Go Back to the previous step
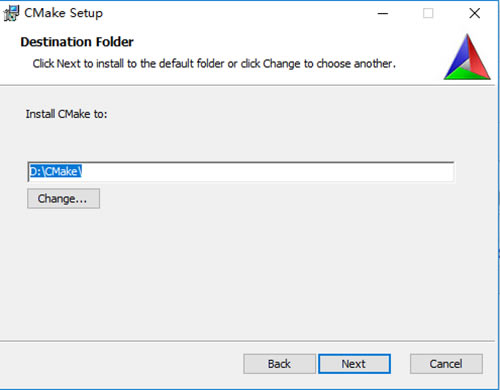Image resolution: width=500 pixels, height=390 pixels. pyautogui.click(x=279, y=364)
